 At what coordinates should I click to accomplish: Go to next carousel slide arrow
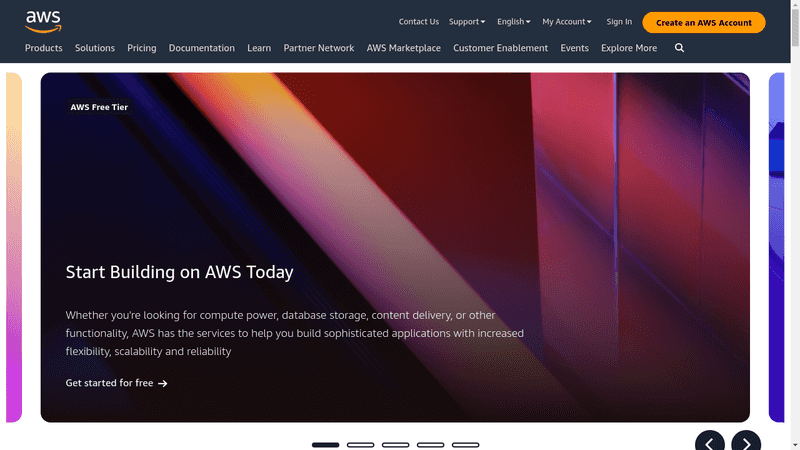pyautogui.click(x=746, y=443)
